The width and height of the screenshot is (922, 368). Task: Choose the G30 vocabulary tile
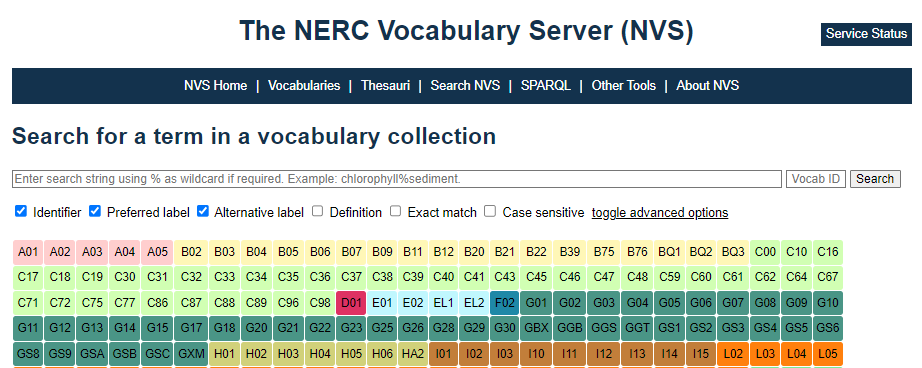505,328
